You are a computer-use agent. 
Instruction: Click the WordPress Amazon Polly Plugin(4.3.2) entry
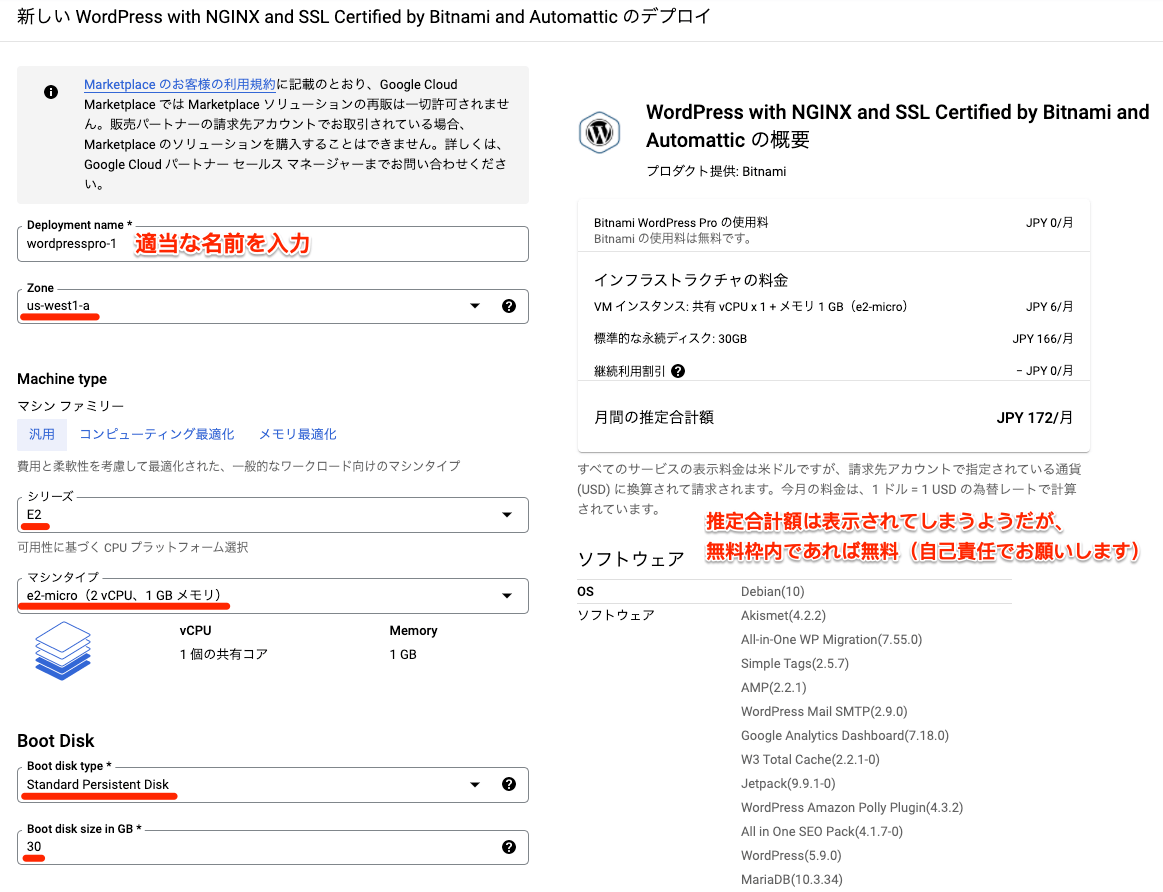coord(851,807)
